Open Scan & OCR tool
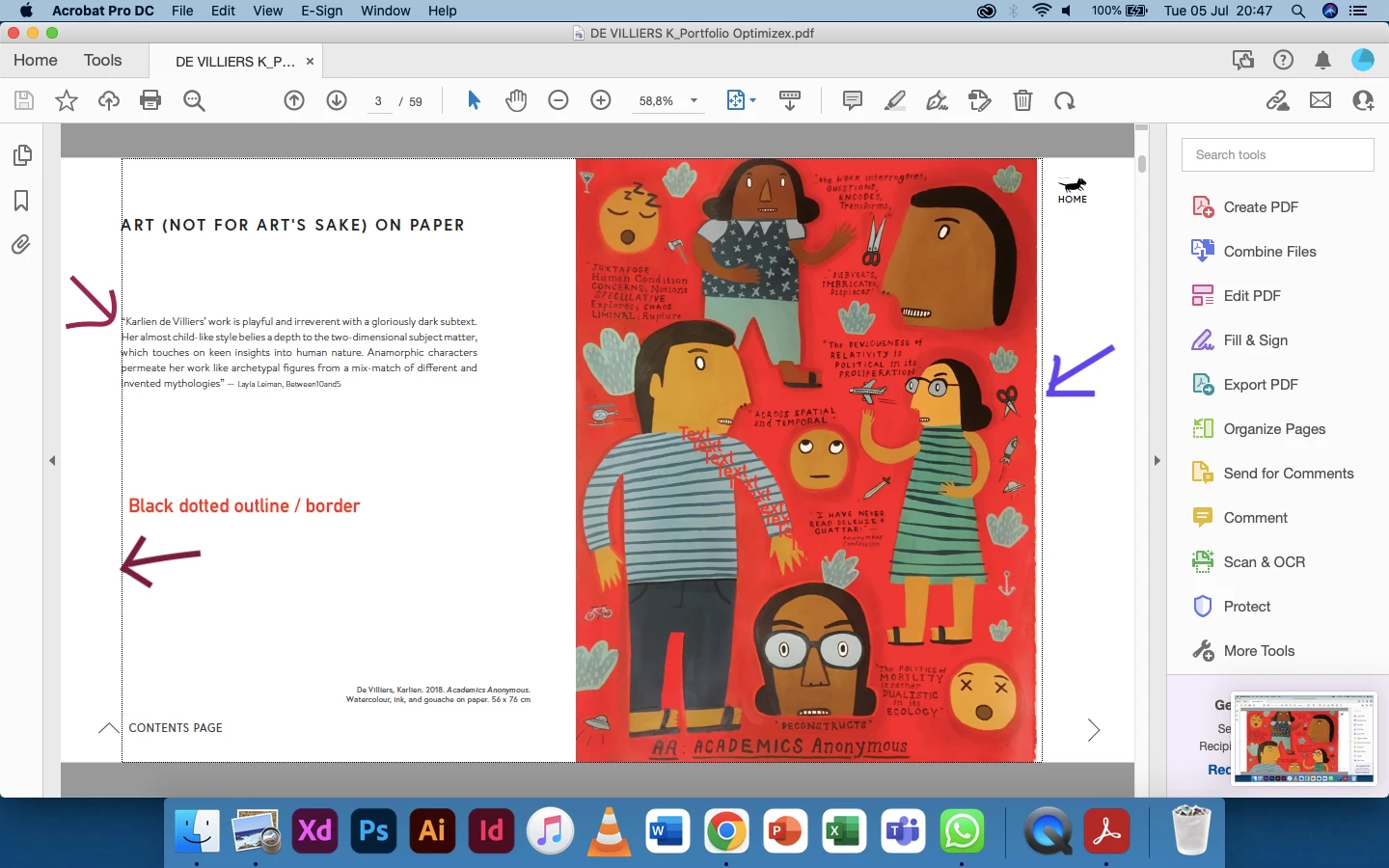This screenshot has height=868, width=1389. (1264, 562)
